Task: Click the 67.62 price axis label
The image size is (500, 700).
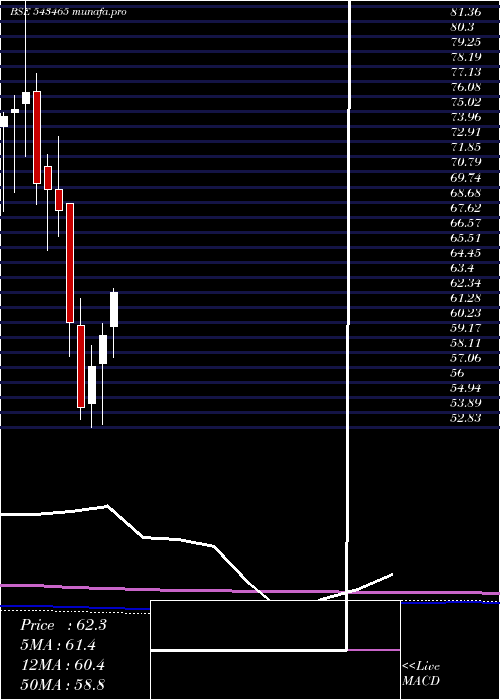Action: (465, 208)
